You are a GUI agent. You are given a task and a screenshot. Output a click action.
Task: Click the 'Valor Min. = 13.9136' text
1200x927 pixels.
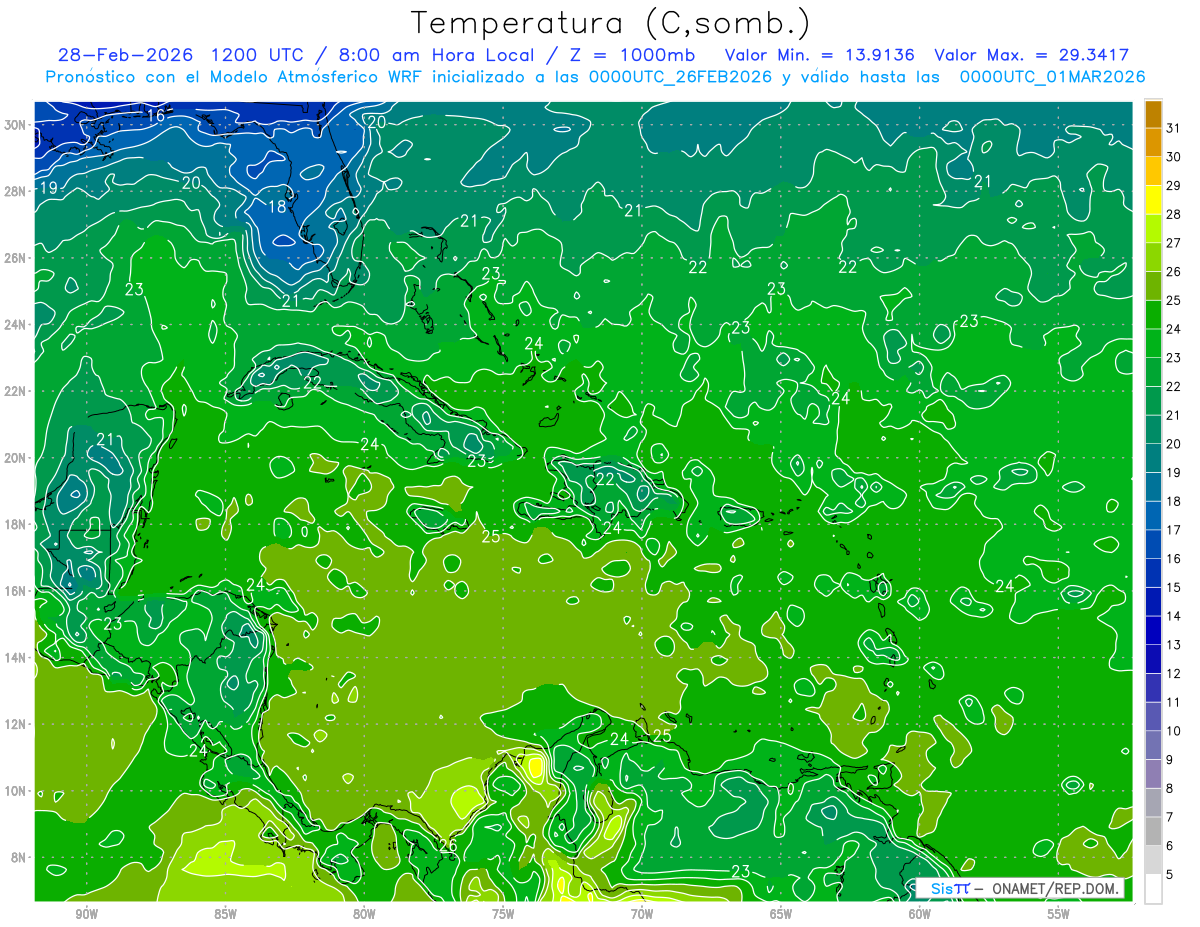(x=820, y=55)
